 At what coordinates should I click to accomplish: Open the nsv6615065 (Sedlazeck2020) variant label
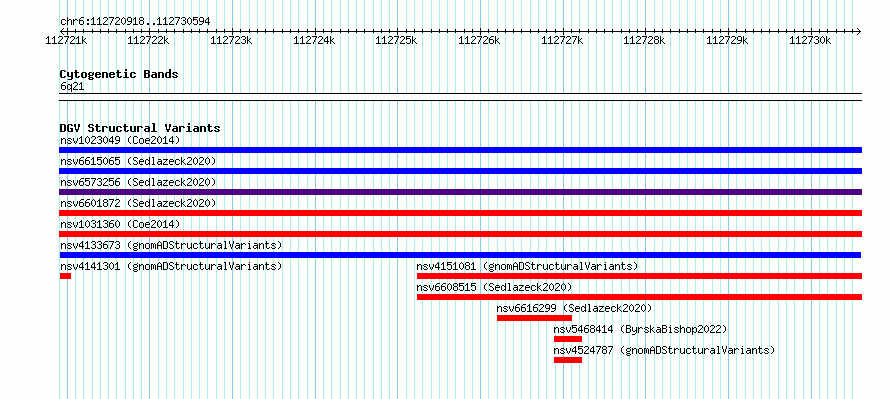(x=138, y=161)
